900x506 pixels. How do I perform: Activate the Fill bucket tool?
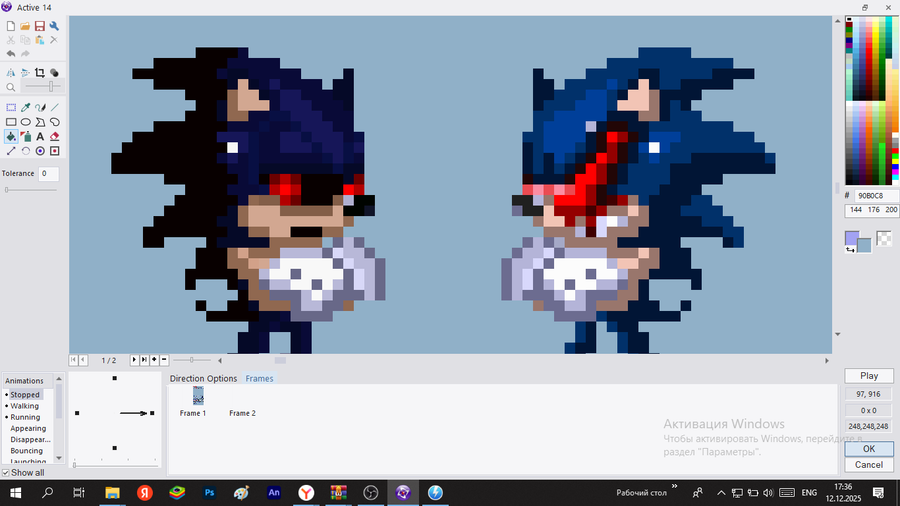click(11, 137)
